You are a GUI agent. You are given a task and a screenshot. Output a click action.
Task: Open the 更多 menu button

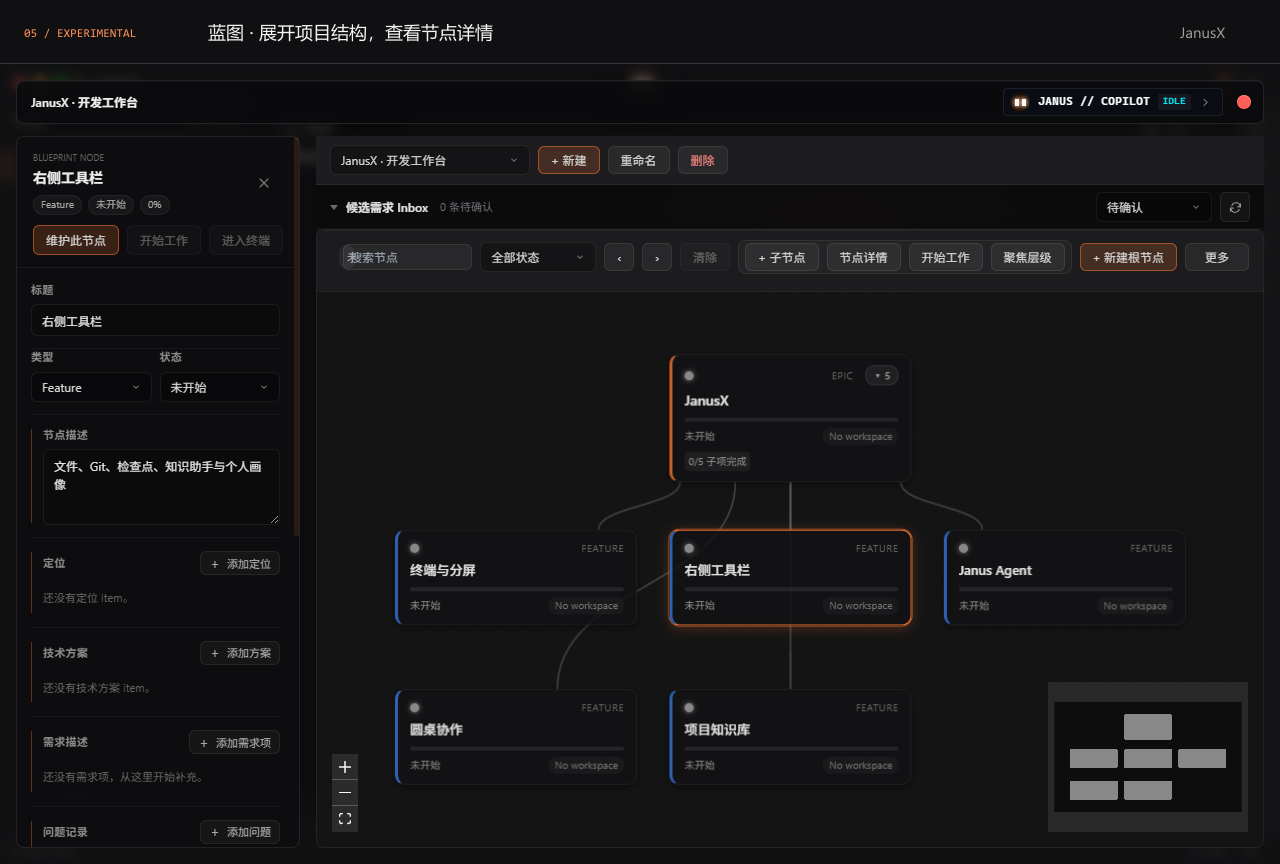[x=1217, y=257]
